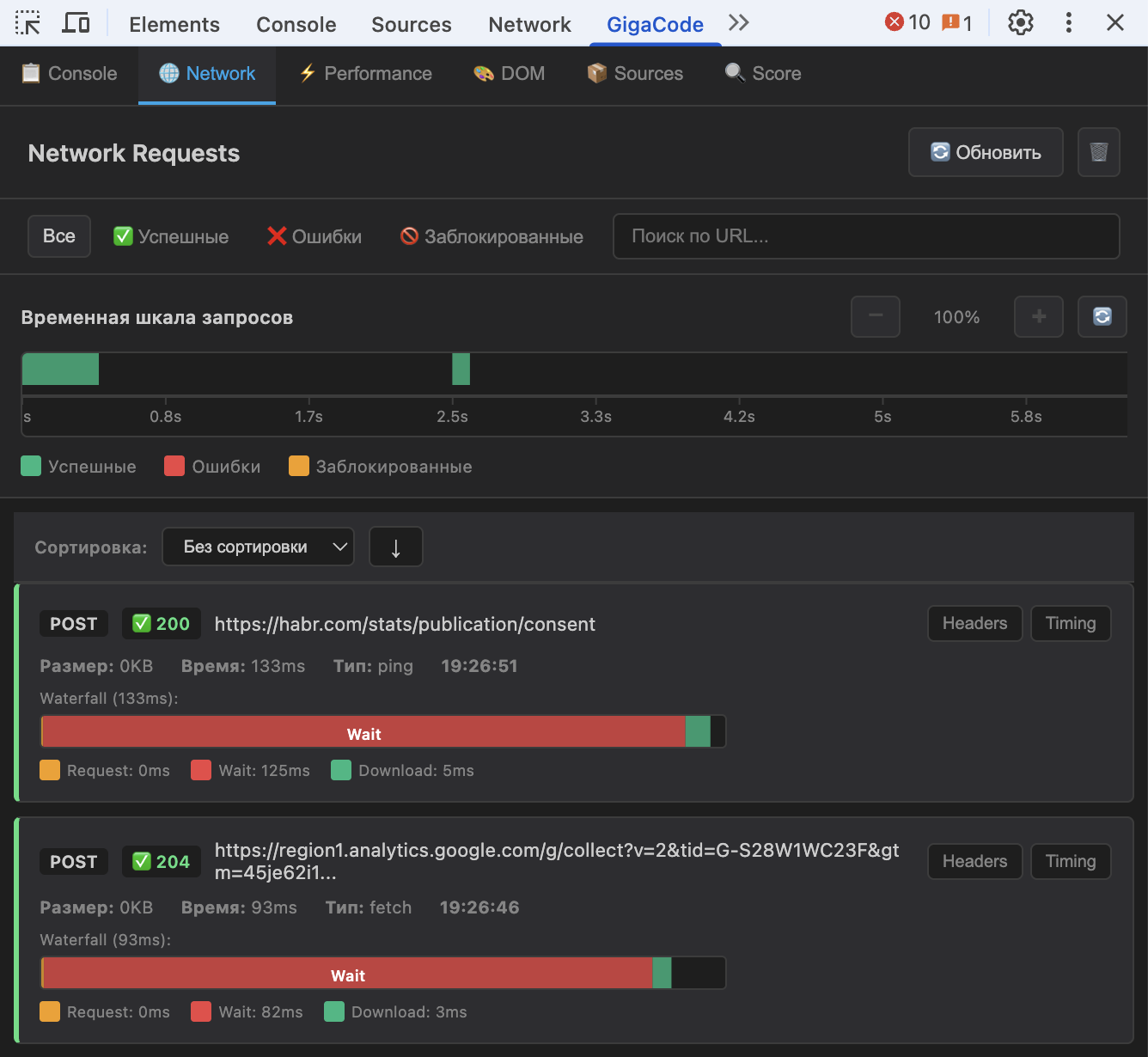Click the sort direction arrow button
This screenshot has height=1057, width=1148.
[x=395, y=546]
